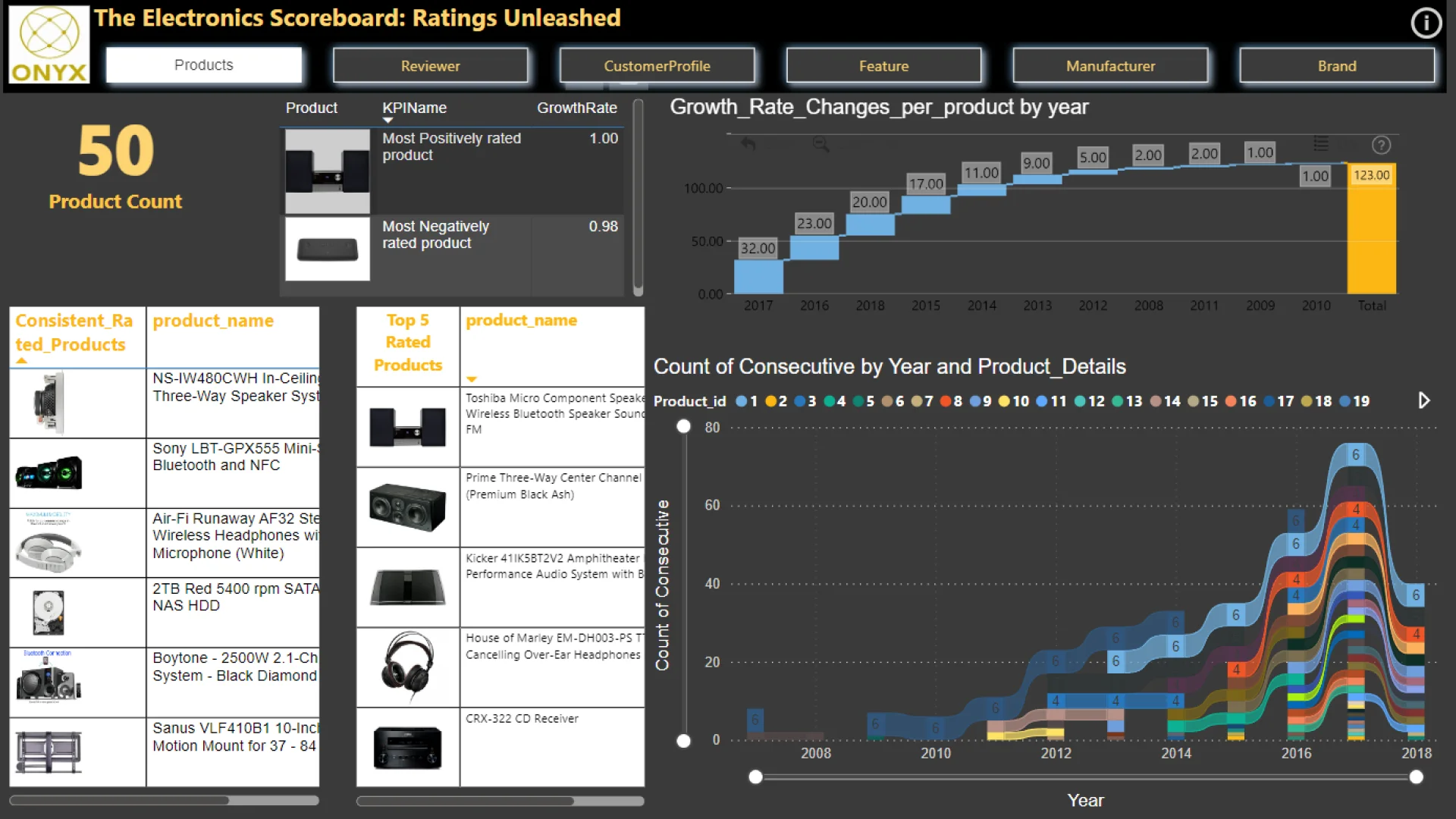Viewport: 1456px width, 819px height.
Task: Click the 2017 bar in waterfall chart
Action: point(758,277)
